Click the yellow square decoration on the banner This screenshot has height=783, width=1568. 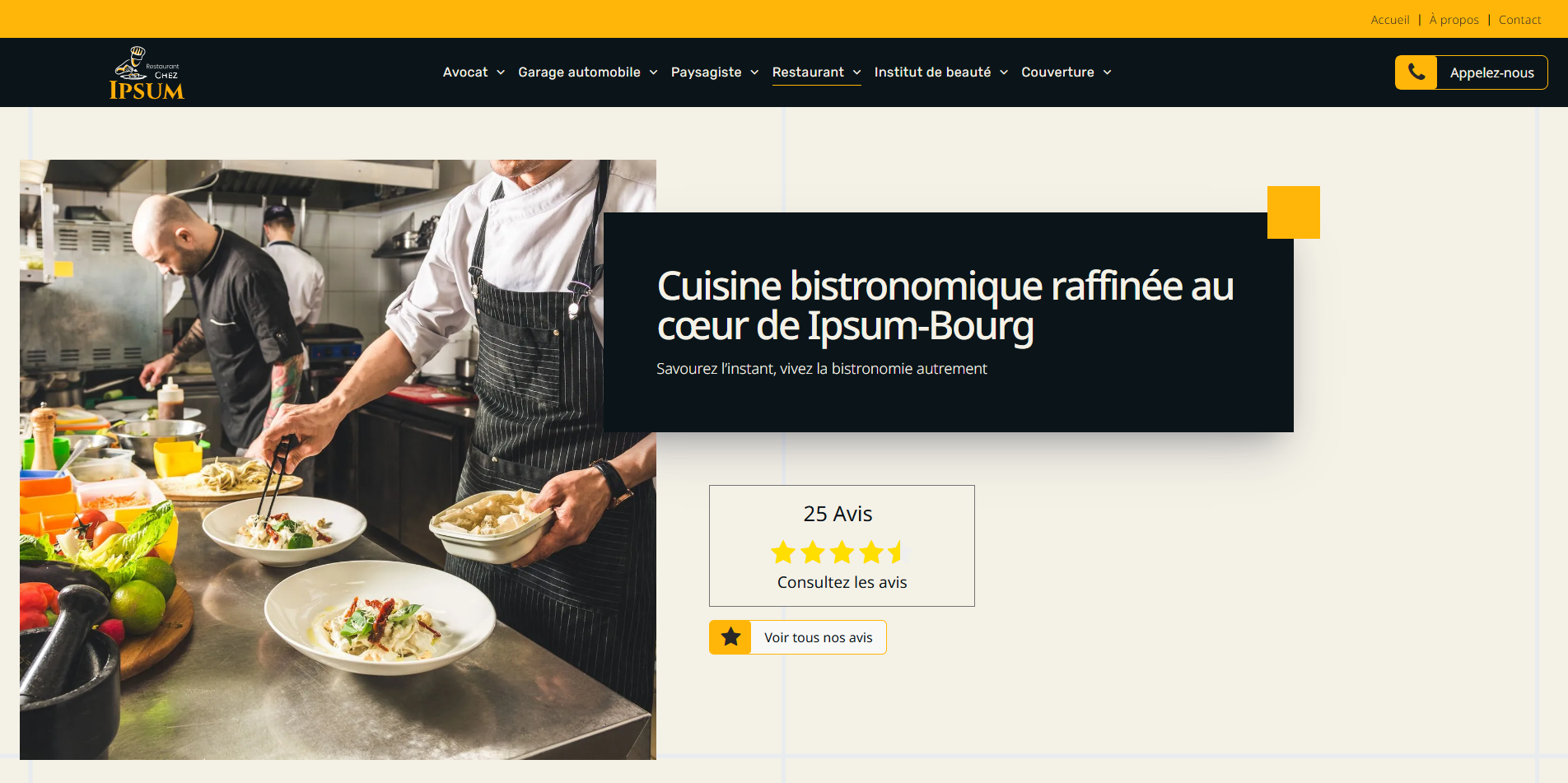[1294, 212]
